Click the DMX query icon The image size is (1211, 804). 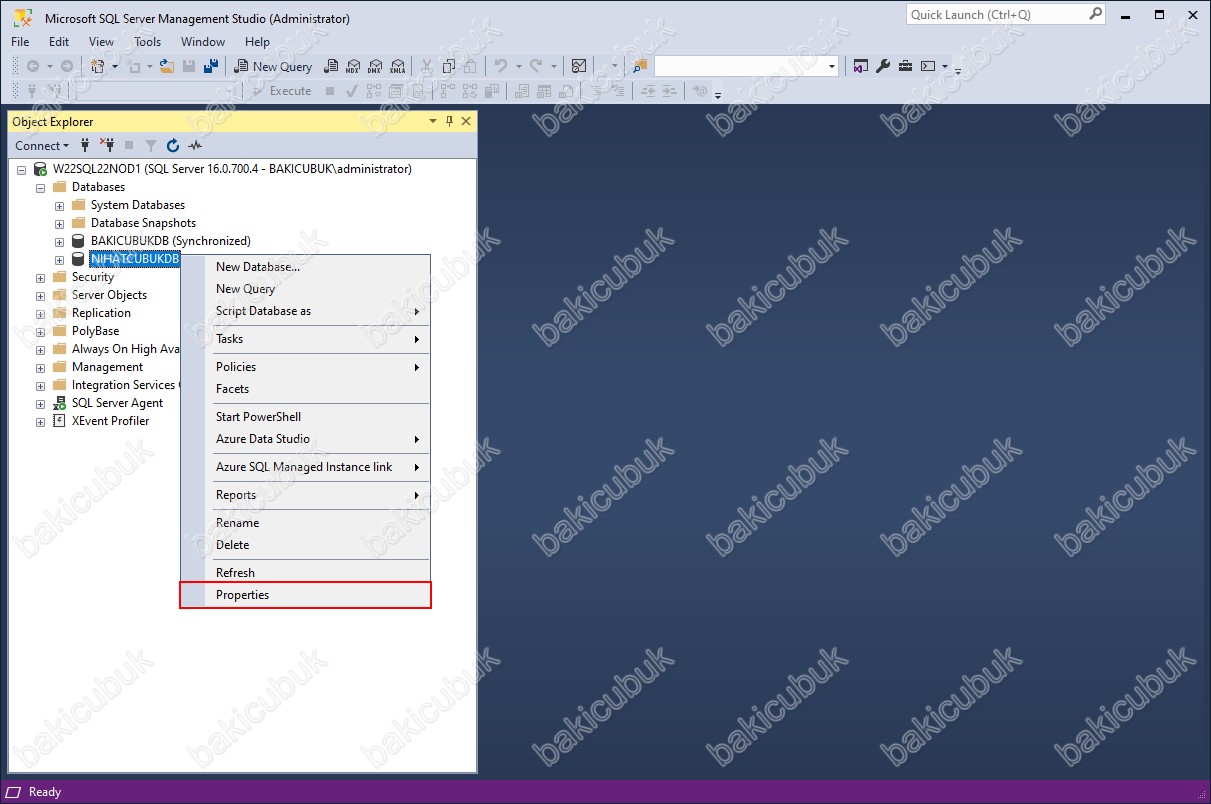(x=375, y=66)
